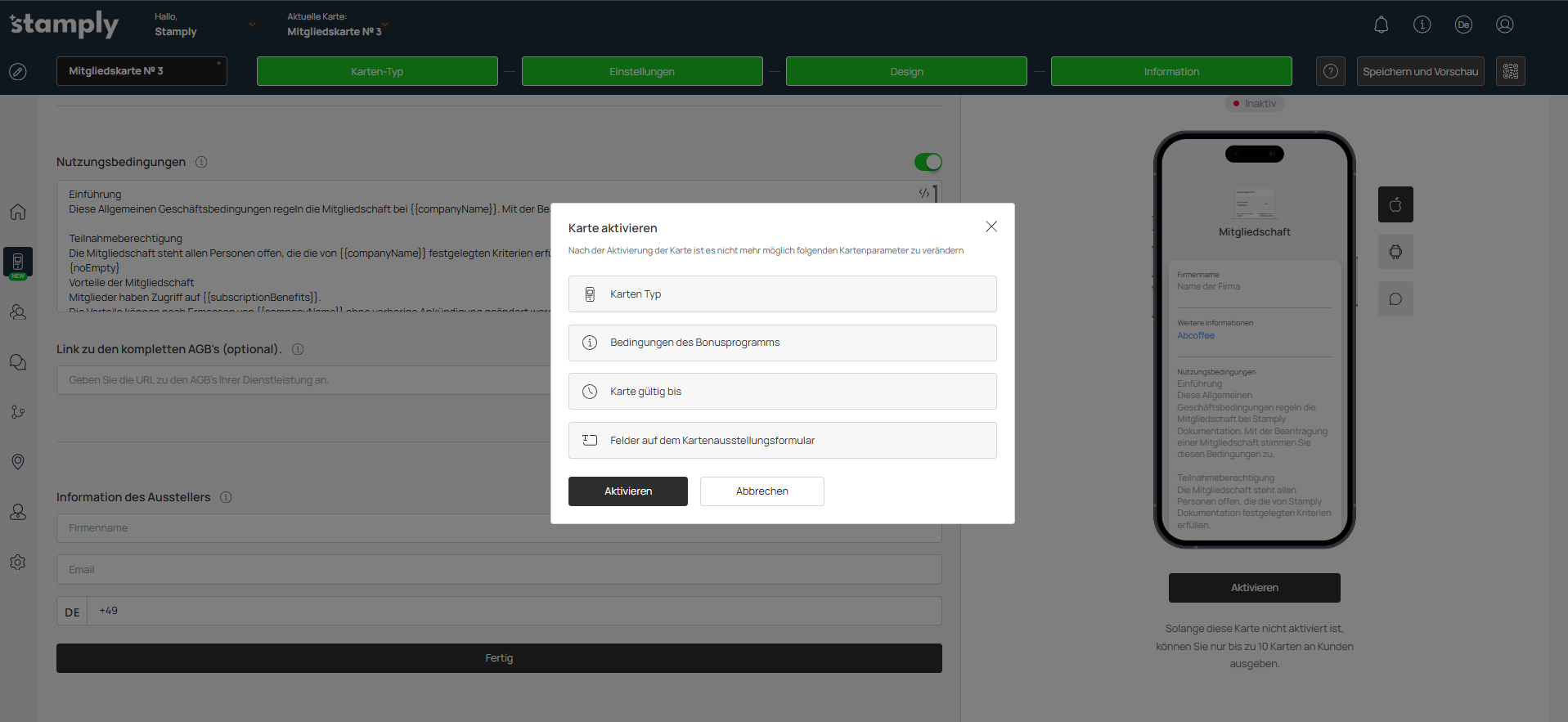1568x722 pixels.
Task: Open the DE country code selector
Action: (x=72, y=612)
